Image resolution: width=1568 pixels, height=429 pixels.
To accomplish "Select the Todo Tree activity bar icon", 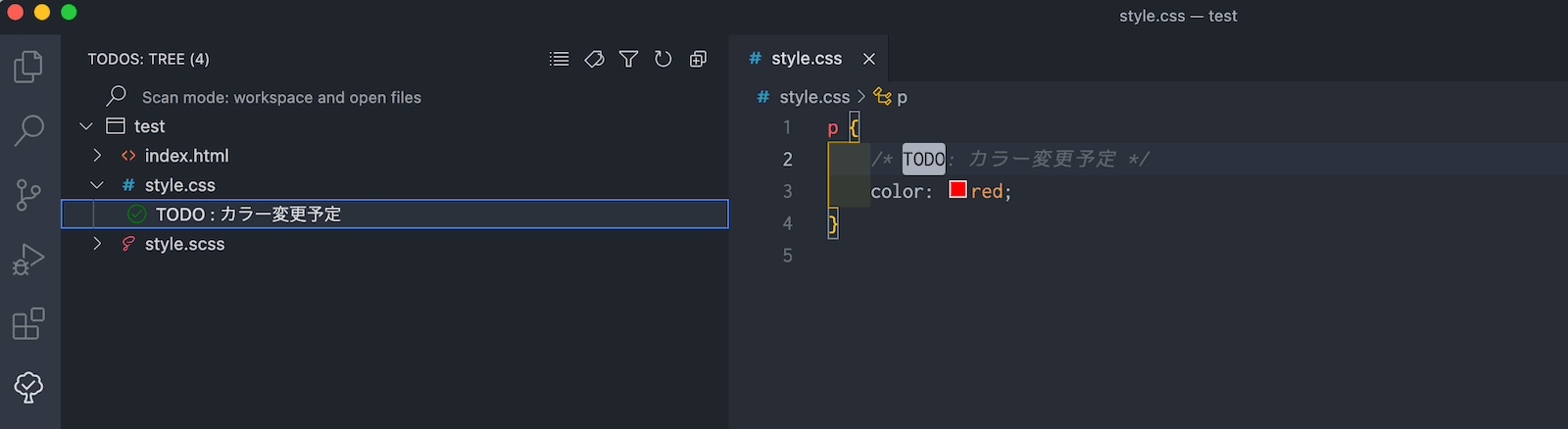I will click(x=28, y=387).
